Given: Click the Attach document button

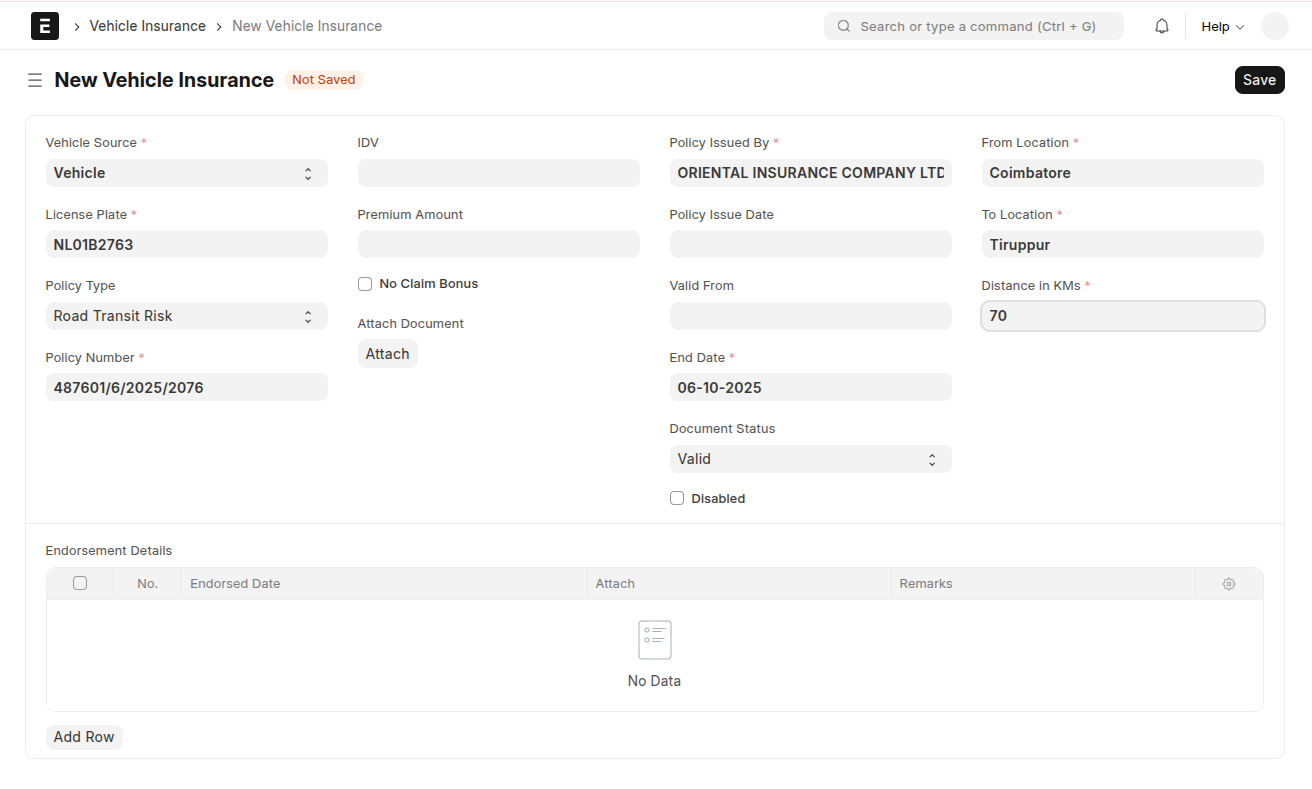Looking at the screenshot, I should [387, 354].
